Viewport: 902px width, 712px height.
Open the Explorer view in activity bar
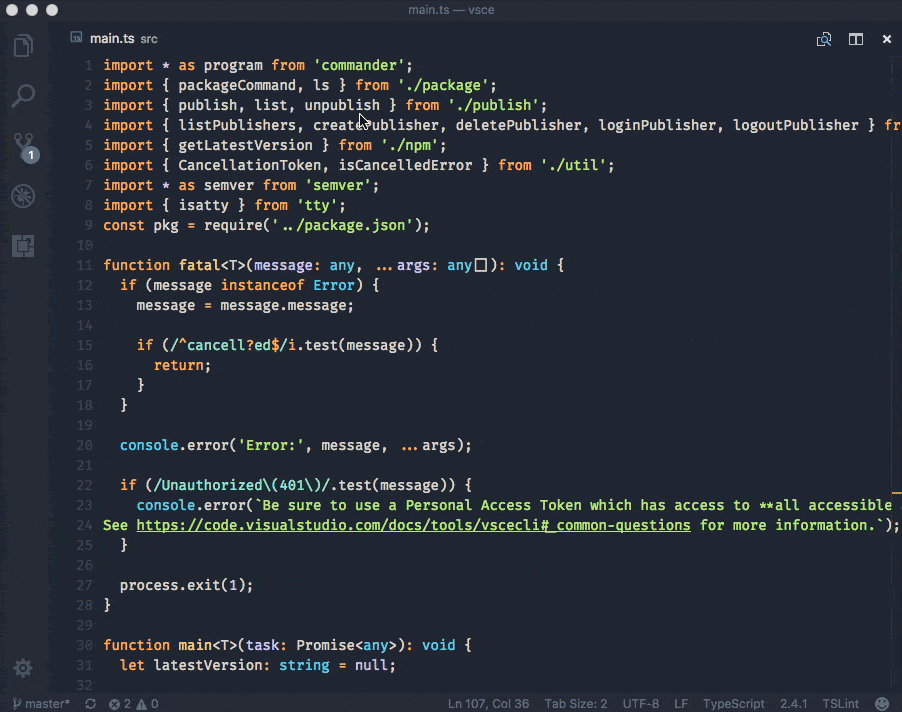23,46
